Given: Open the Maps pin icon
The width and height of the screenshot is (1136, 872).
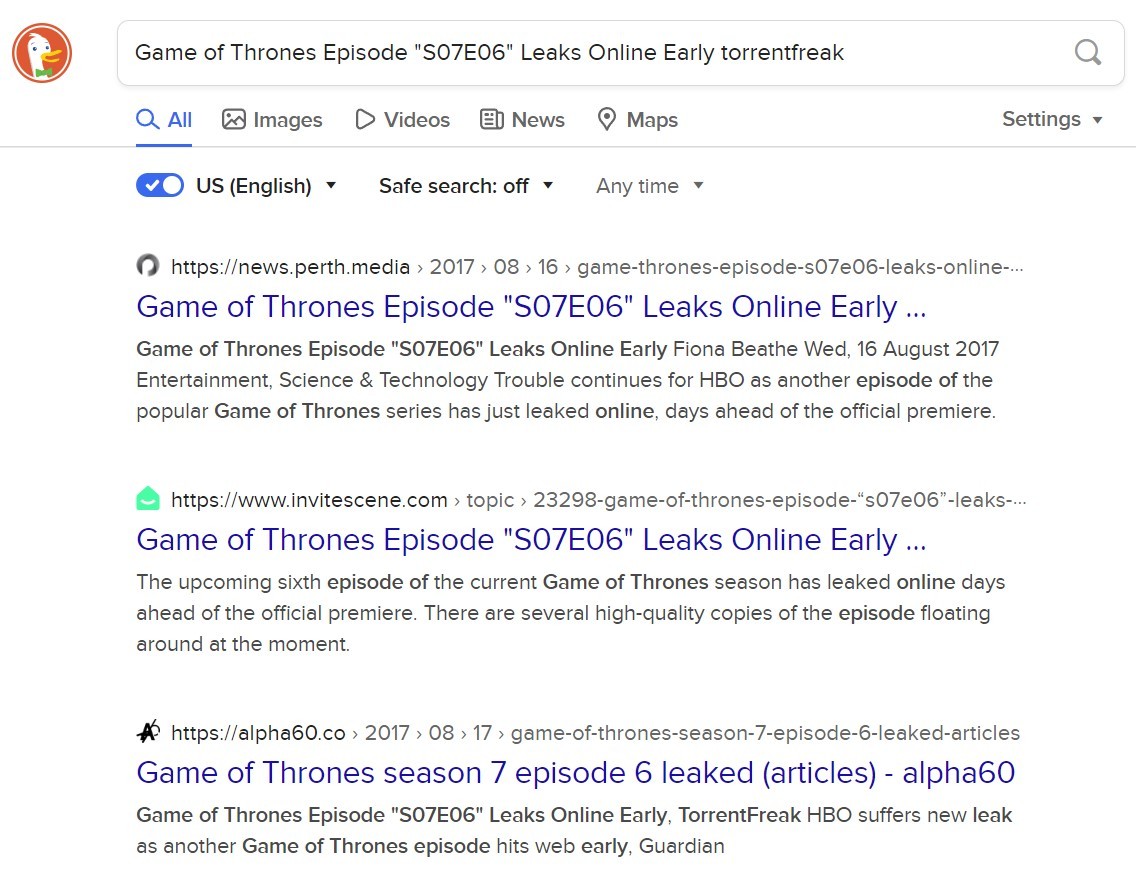Looking at the screenshot, I should pos(606,120).
